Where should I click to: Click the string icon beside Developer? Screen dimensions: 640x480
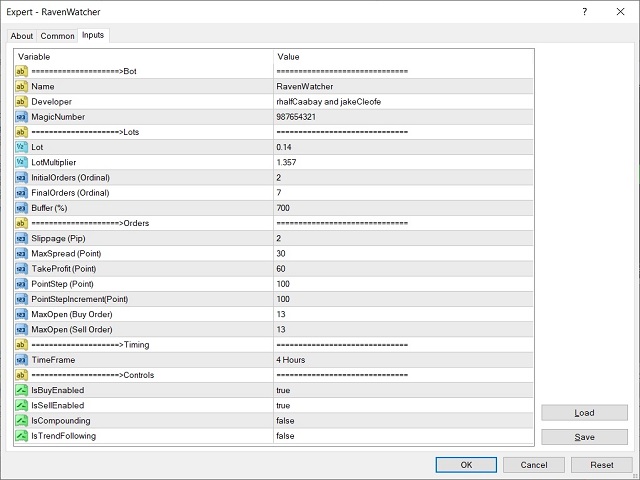pos(21,102)
